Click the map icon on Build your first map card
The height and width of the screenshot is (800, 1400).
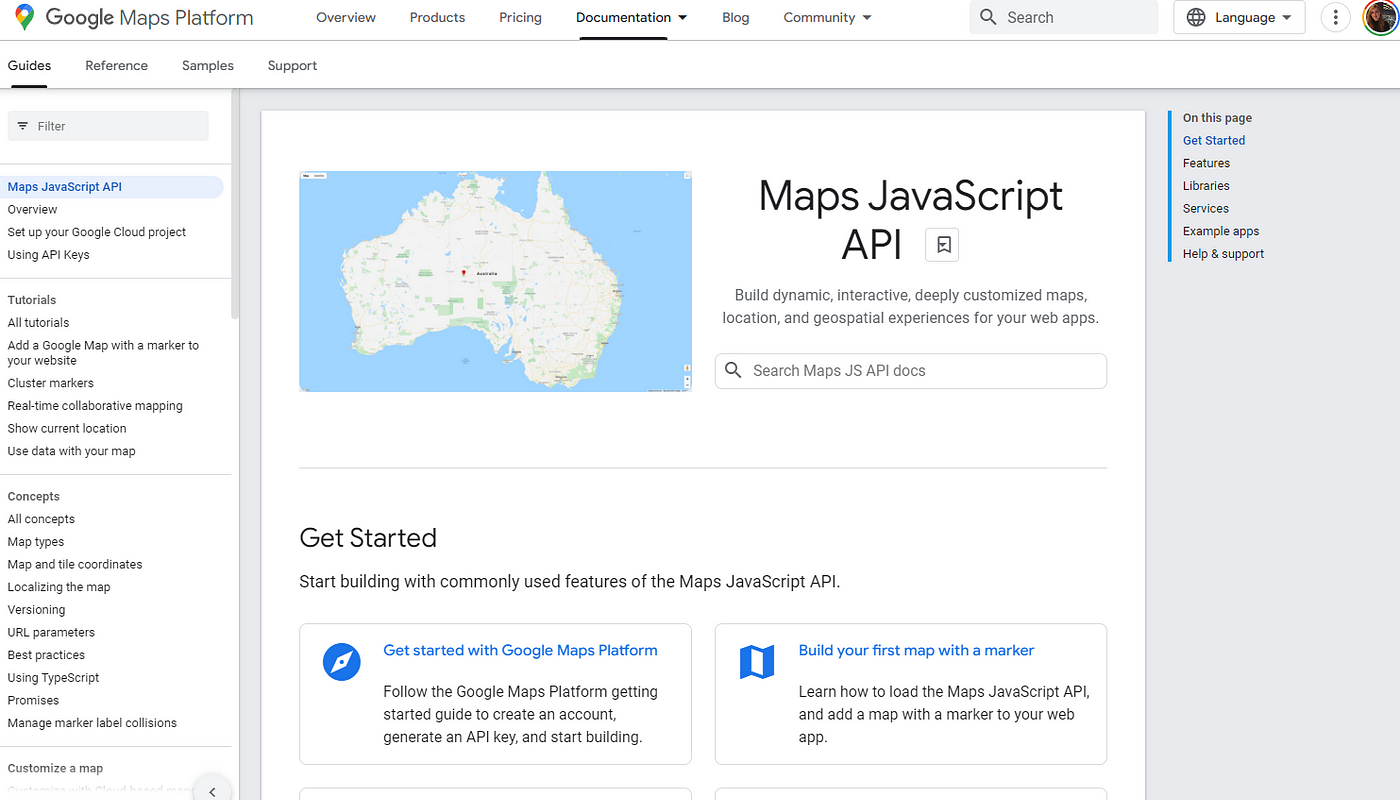[x=757, y=662]
